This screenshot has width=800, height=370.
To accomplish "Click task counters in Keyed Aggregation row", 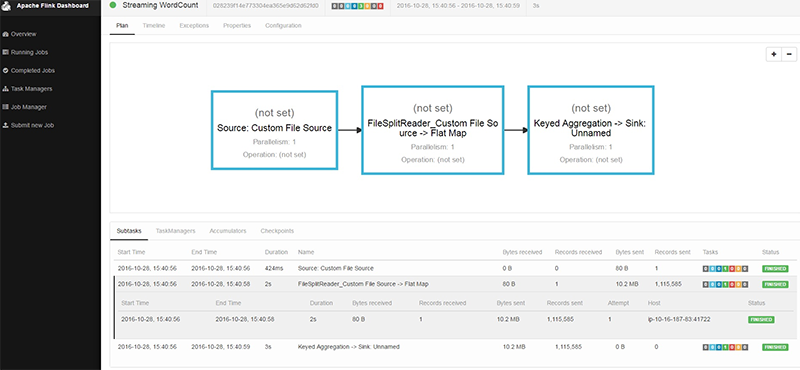I will [x=726, y=347].
